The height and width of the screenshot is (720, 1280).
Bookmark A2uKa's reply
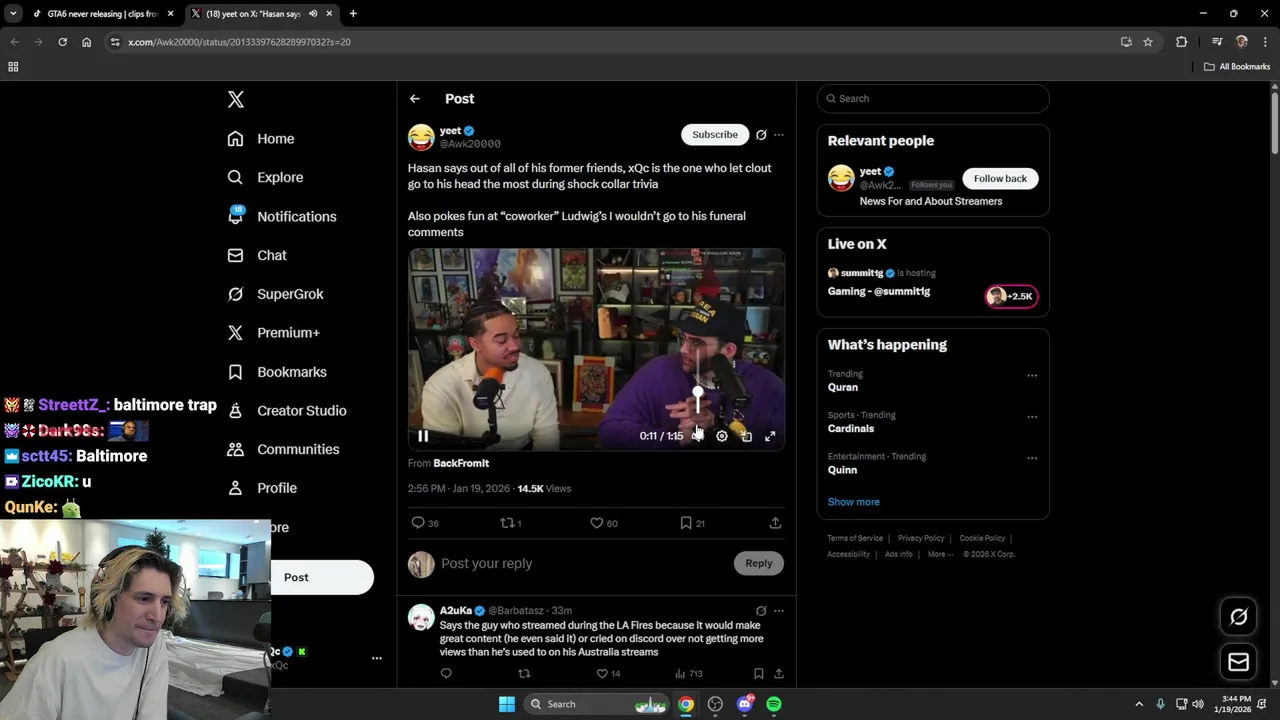point(758,673)
